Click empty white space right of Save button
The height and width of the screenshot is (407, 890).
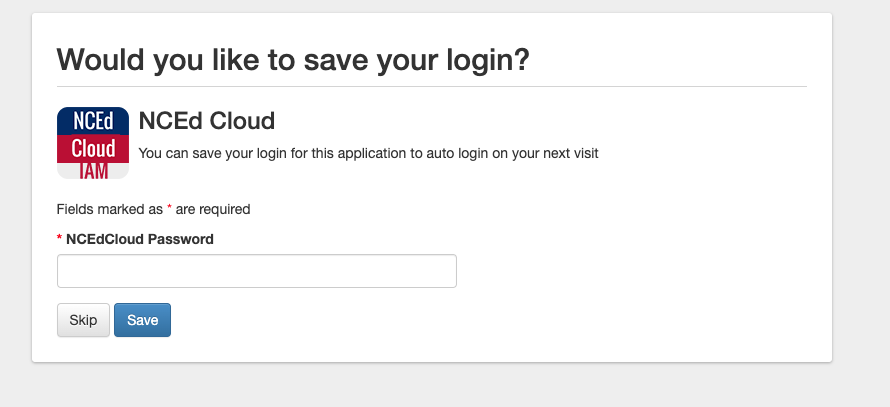(x=500, y=320)
